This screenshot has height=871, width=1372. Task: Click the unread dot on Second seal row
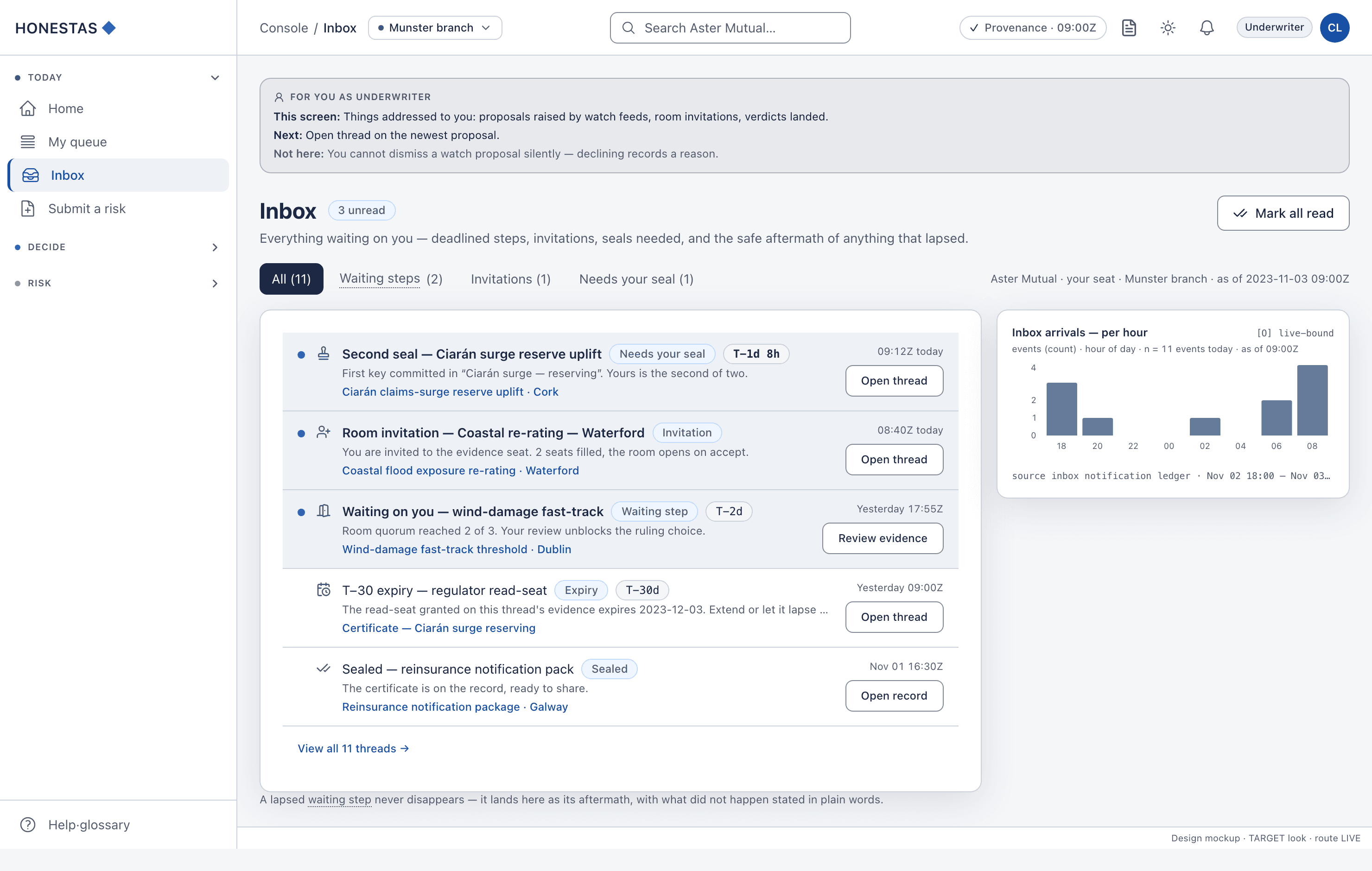pos(301,355)
